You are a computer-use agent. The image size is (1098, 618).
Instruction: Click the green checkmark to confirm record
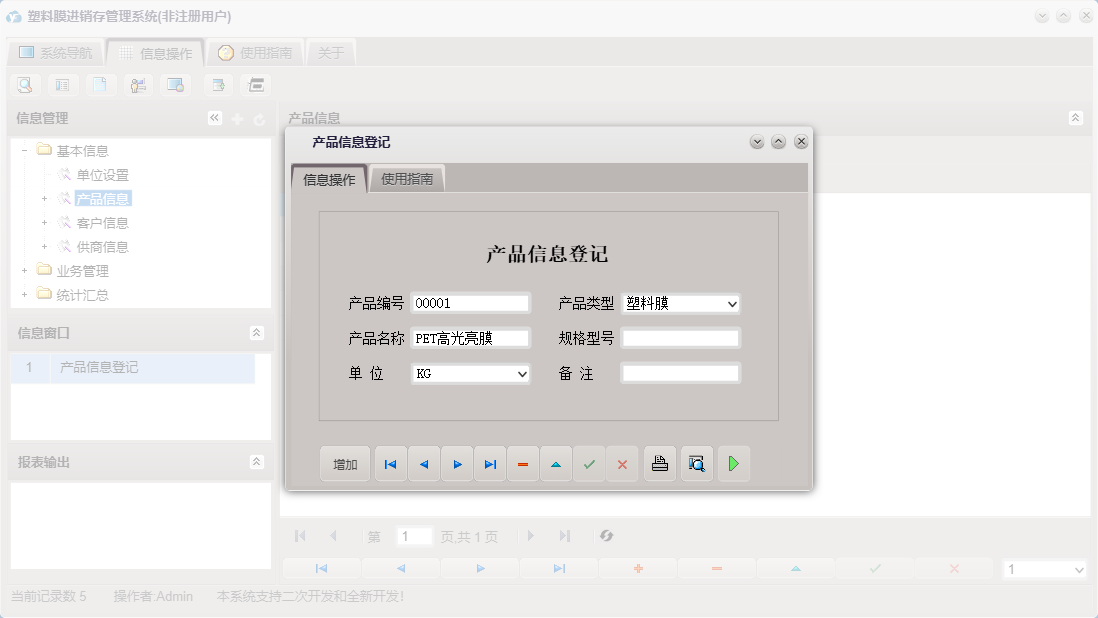[589, 463]
